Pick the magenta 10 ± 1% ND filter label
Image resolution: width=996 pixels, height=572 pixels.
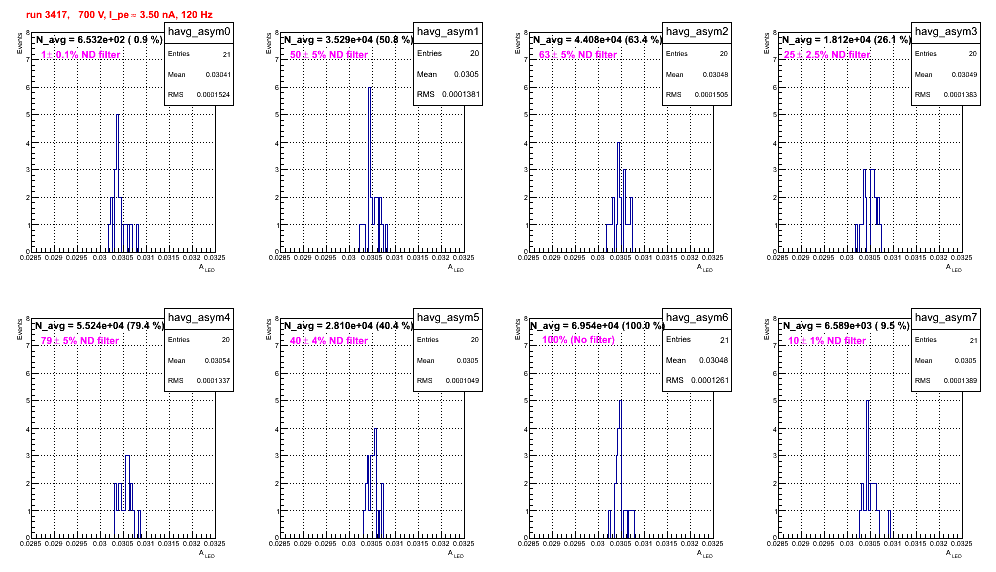click(x=827, y=341)
